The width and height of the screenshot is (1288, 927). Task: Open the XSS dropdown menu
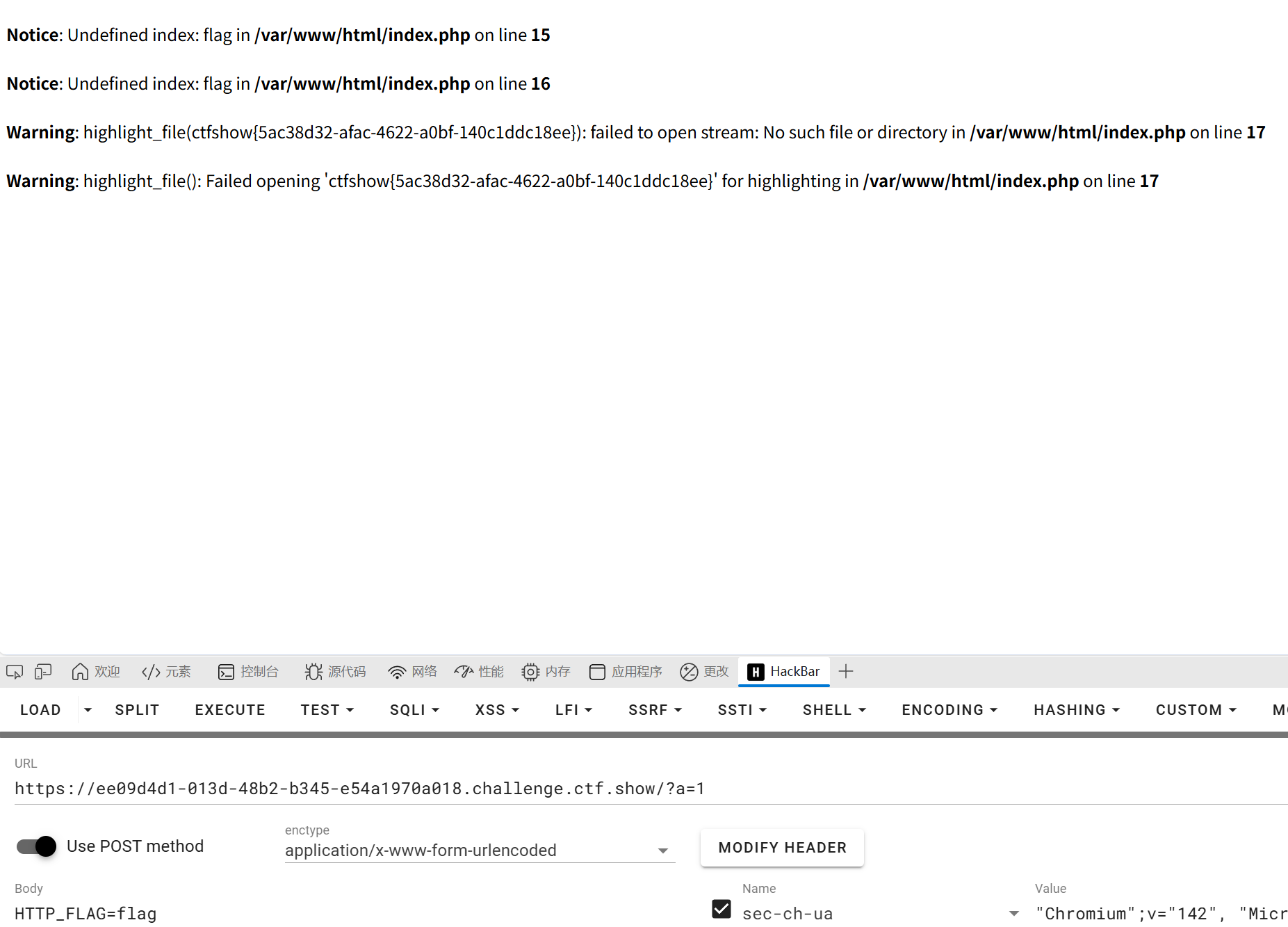(498, 710)
